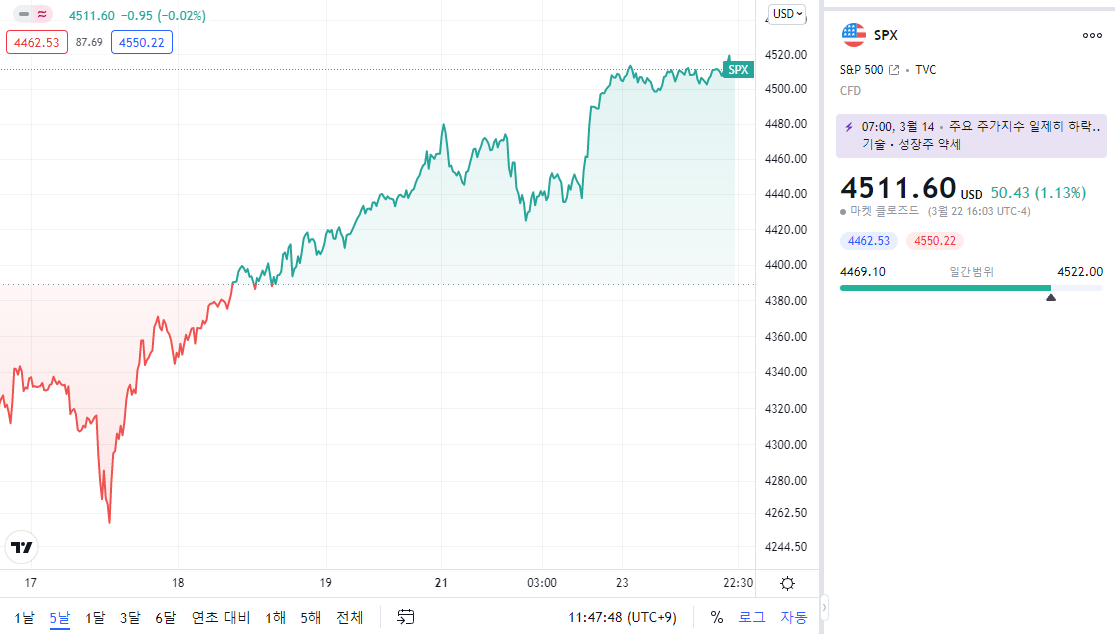This screenshot has width=1115, height=634.
Task: Click the 50.43 (1.13%) change value
Action: 1038,193
